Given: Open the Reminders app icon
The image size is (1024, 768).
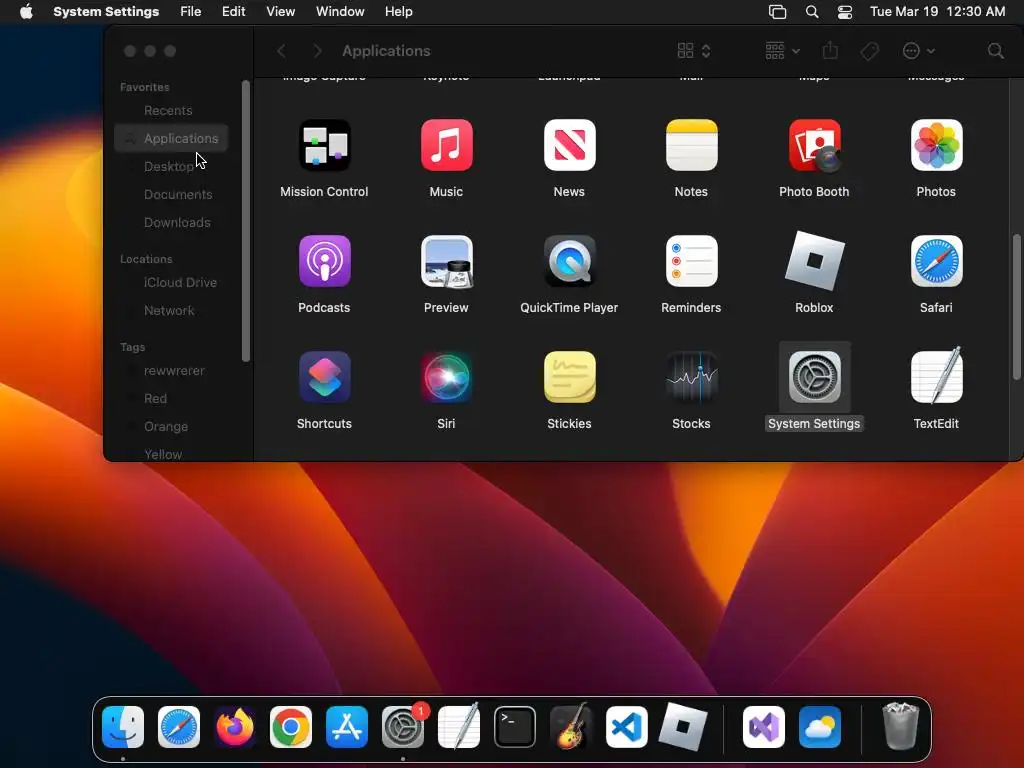Looking at the screenshot, I should pyautogui.click(x=692, y=261).
